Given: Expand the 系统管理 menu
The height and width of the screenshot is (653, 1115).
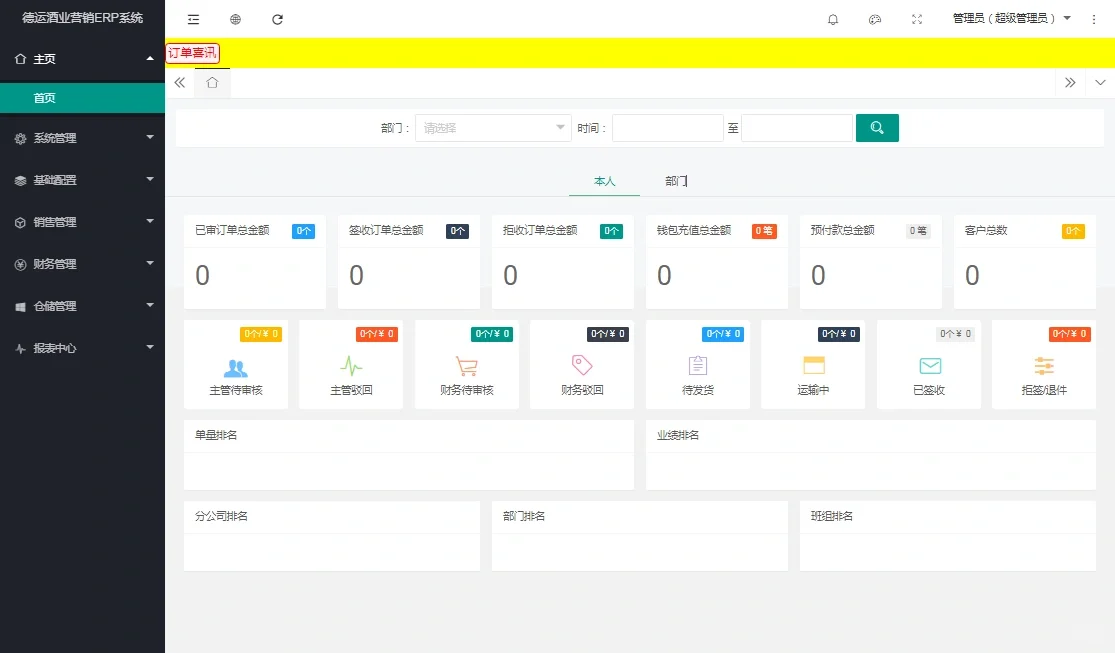Looking at the screenshot, I should pos(82,138).
